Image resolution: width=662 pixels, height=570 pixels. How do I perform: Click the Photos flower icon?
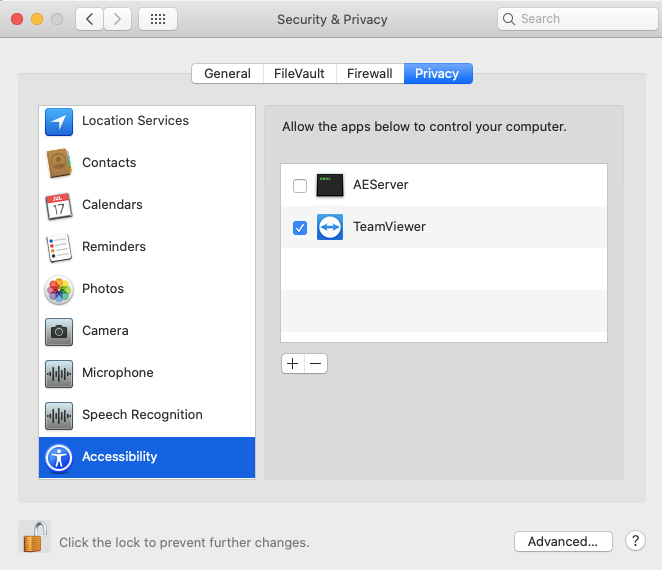tap(59, 290)
